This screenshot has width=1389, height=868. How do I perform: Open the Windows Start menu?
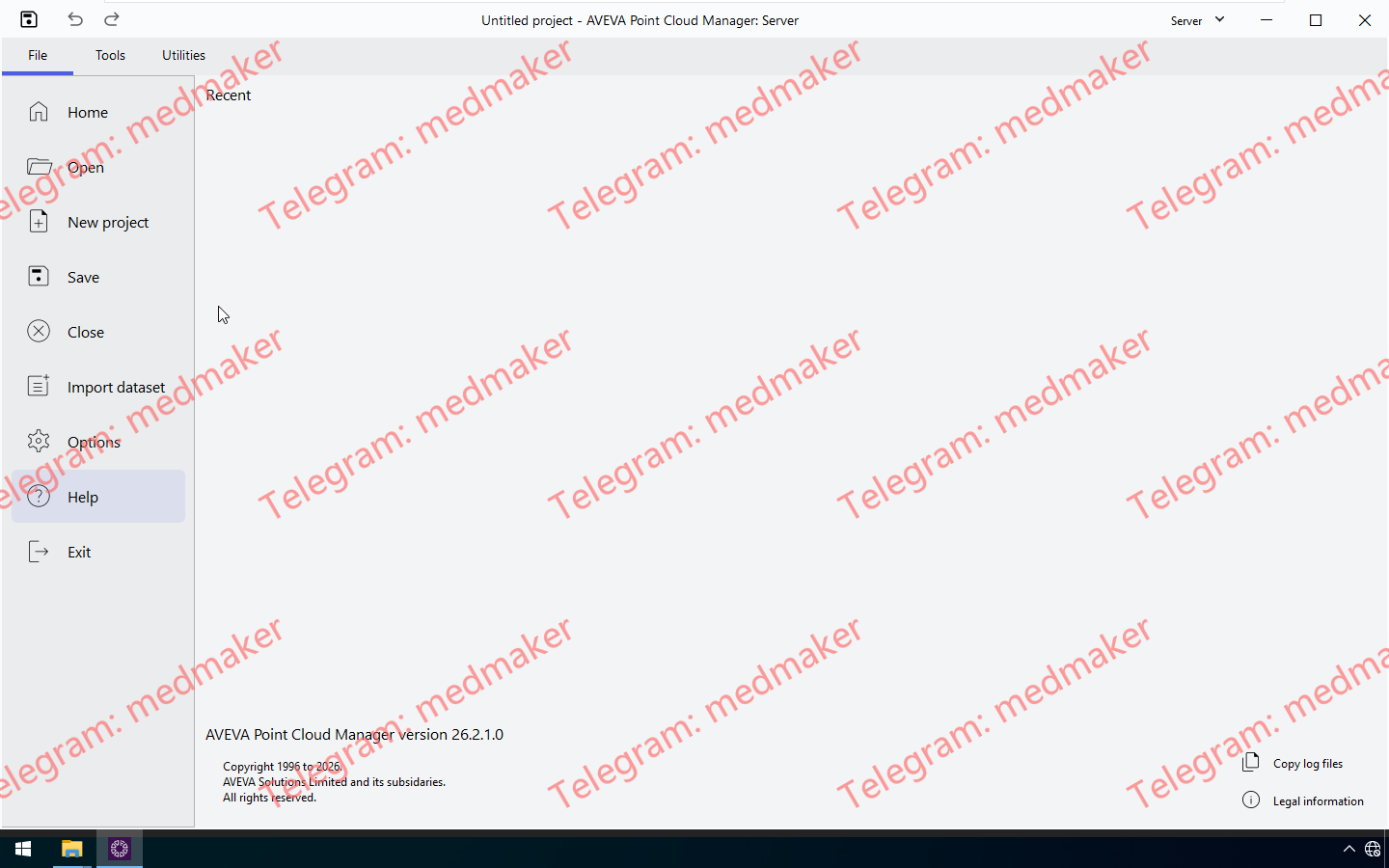point(23,849)
